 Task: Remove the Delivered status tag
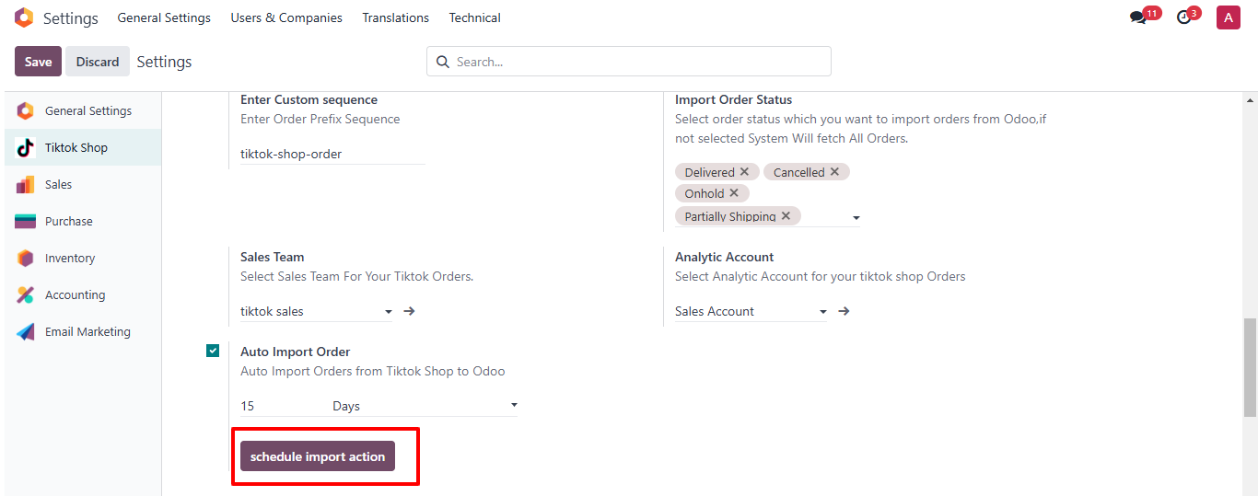(x=744, y=172)
